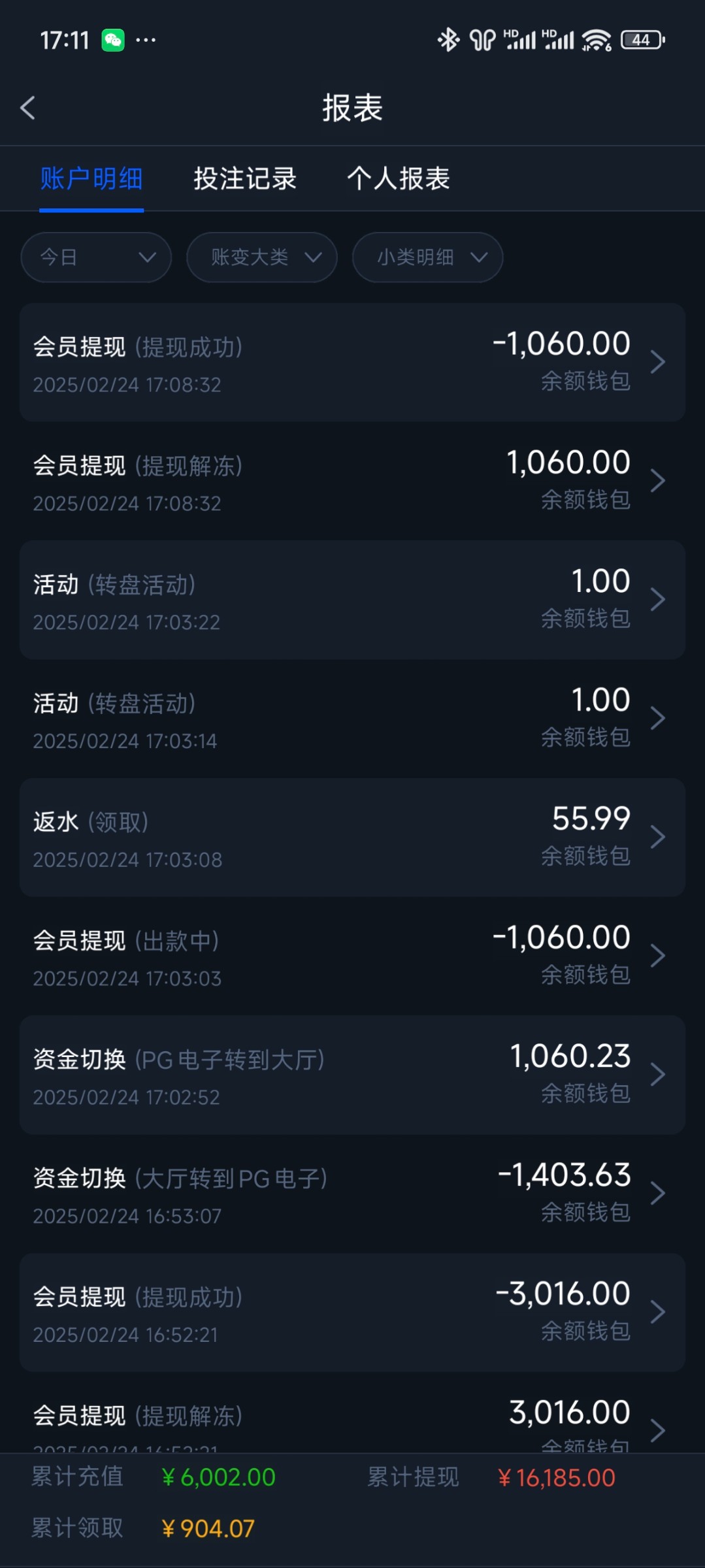This screenshot has width=705, height=1568.
Task: Open arrow for 出款中 -1,060.00 entry
Action: tap(657, 956)
